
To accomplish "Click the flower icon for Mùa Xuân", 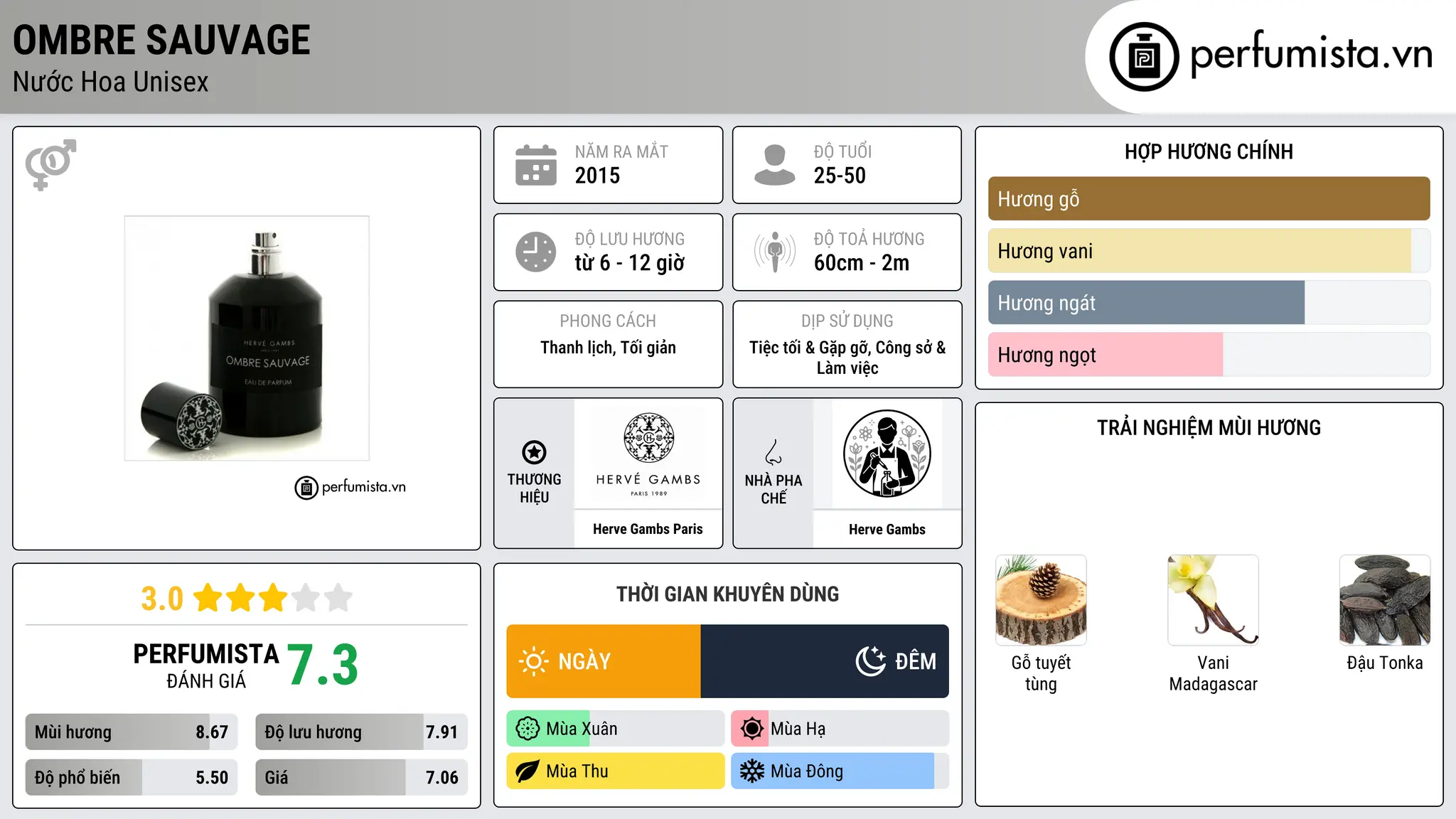I will click(528, 729).
